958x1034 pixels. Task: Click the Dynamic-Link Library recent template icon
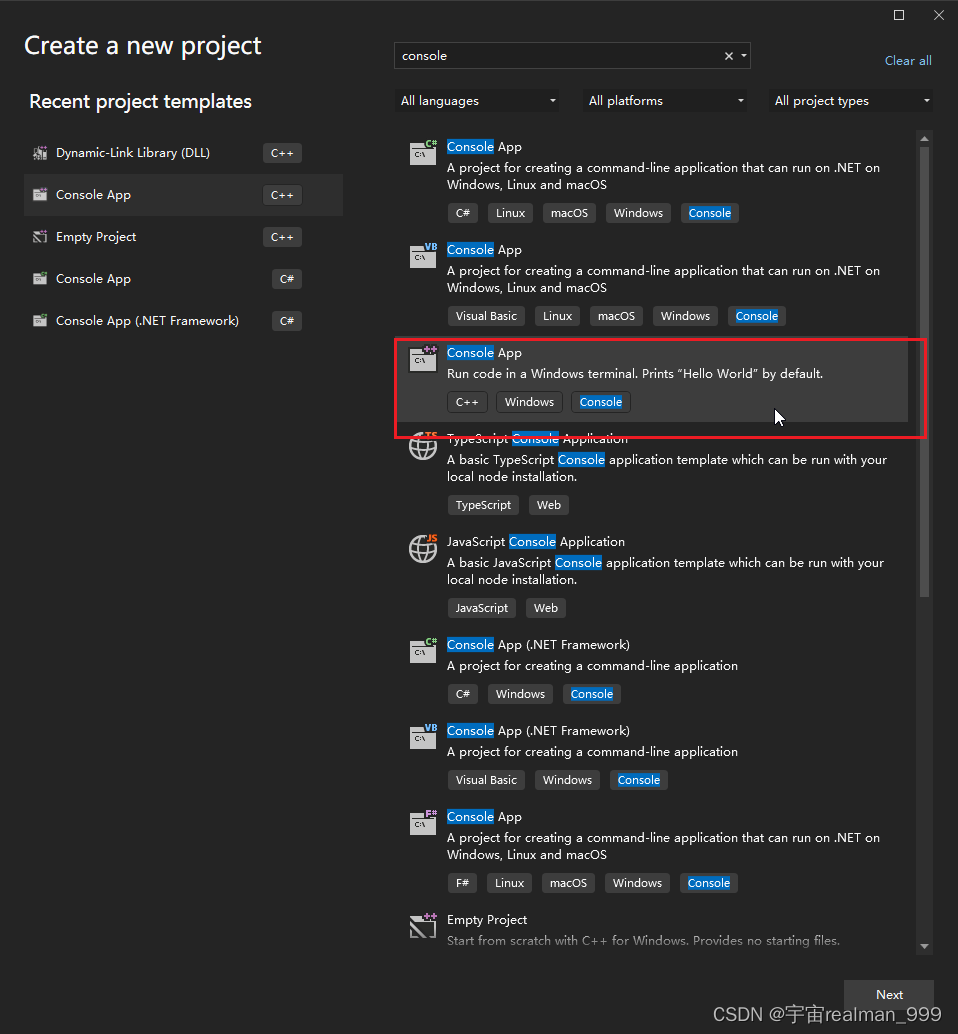[x=40, y=153]
